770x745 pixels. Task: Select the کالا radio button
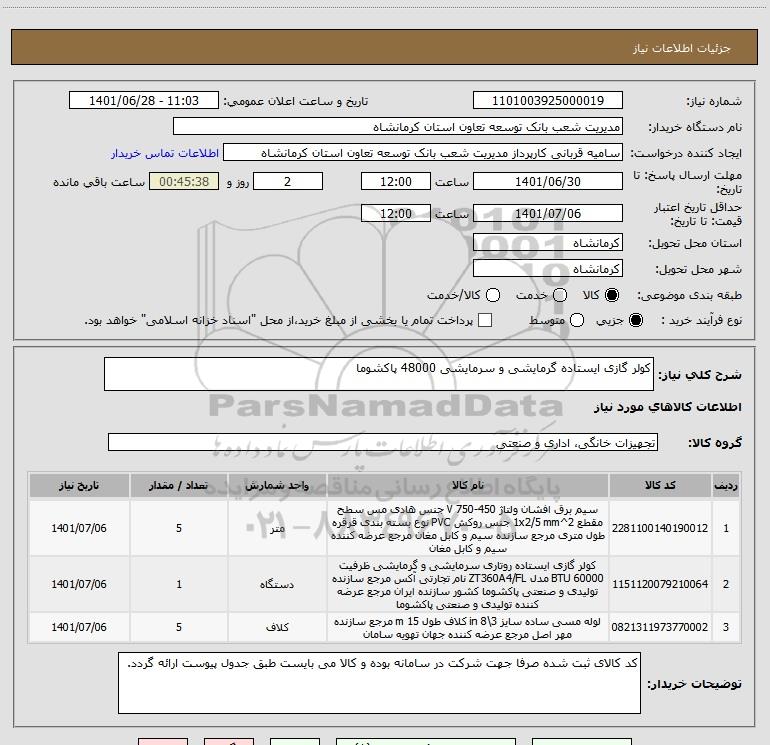612,295
